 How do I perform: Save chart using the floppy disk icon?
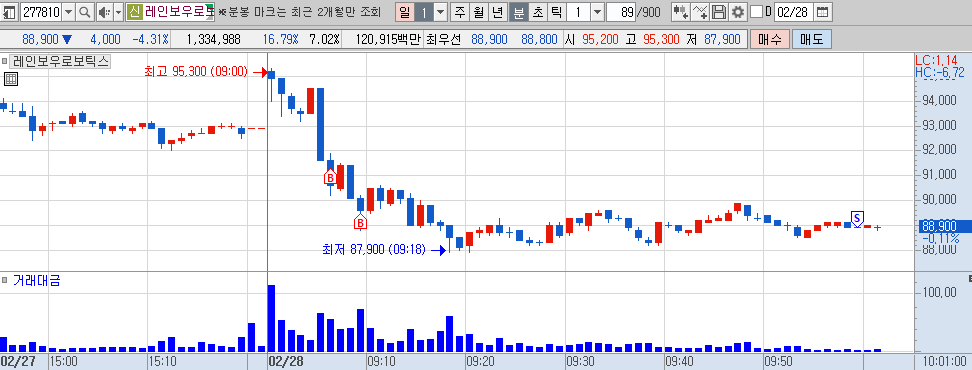(718, 12)
